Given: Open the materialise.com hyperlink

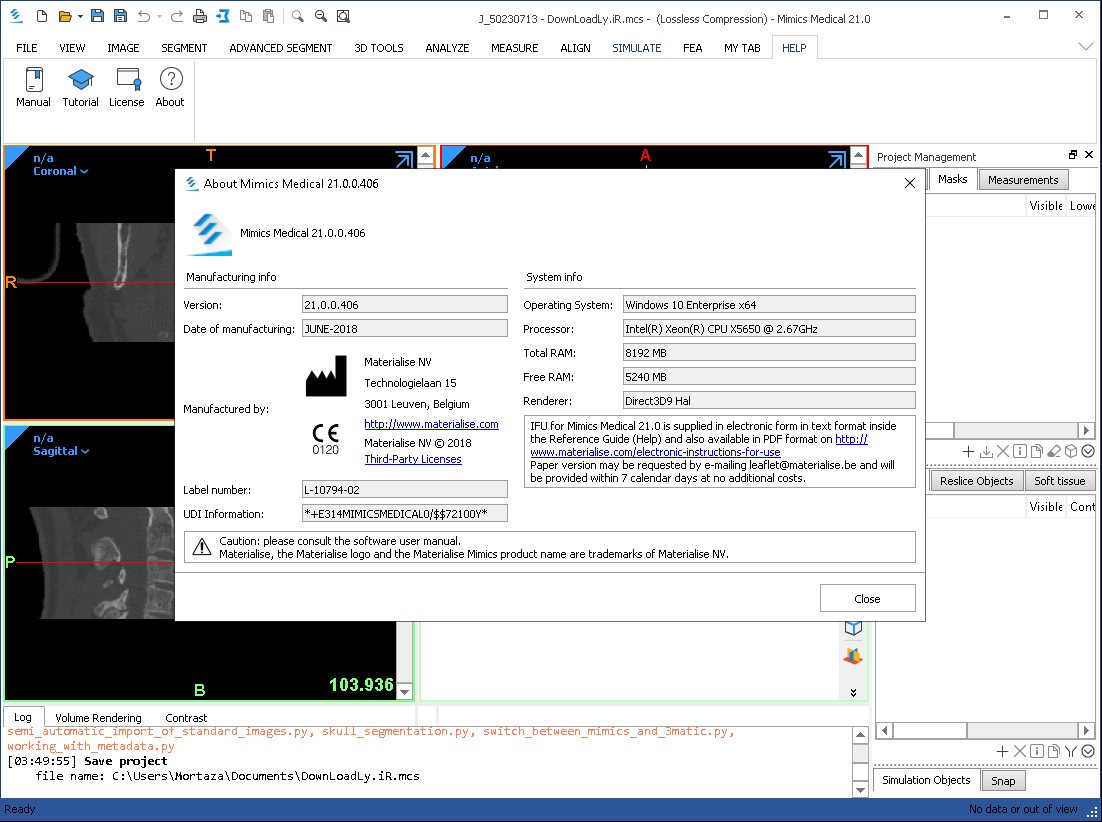Looking at the screenshot, I should pyautogui.click(x=432, y=424).
